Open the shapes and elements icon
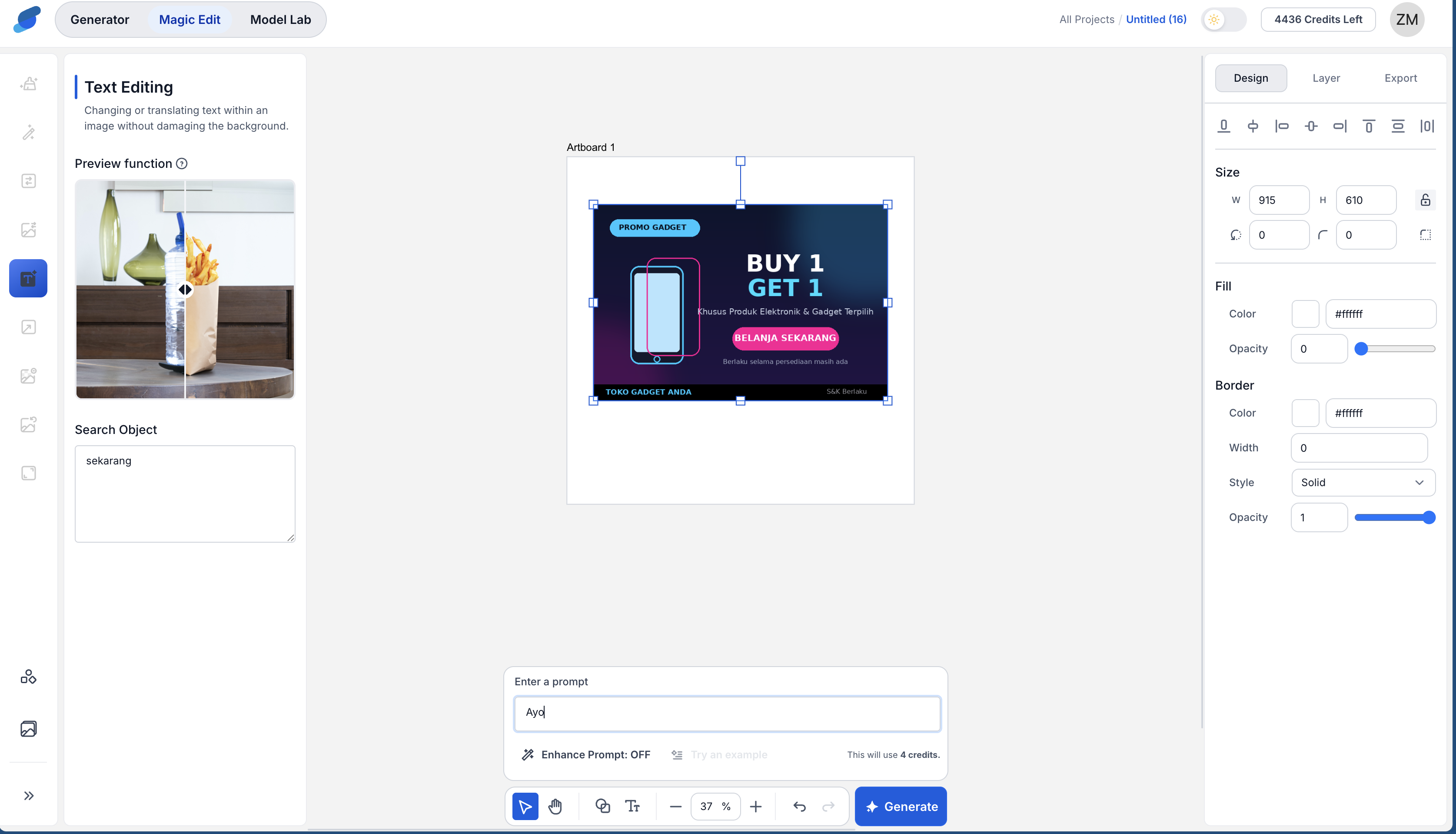This screenshot has width=1456, height=834. (29, 677)
